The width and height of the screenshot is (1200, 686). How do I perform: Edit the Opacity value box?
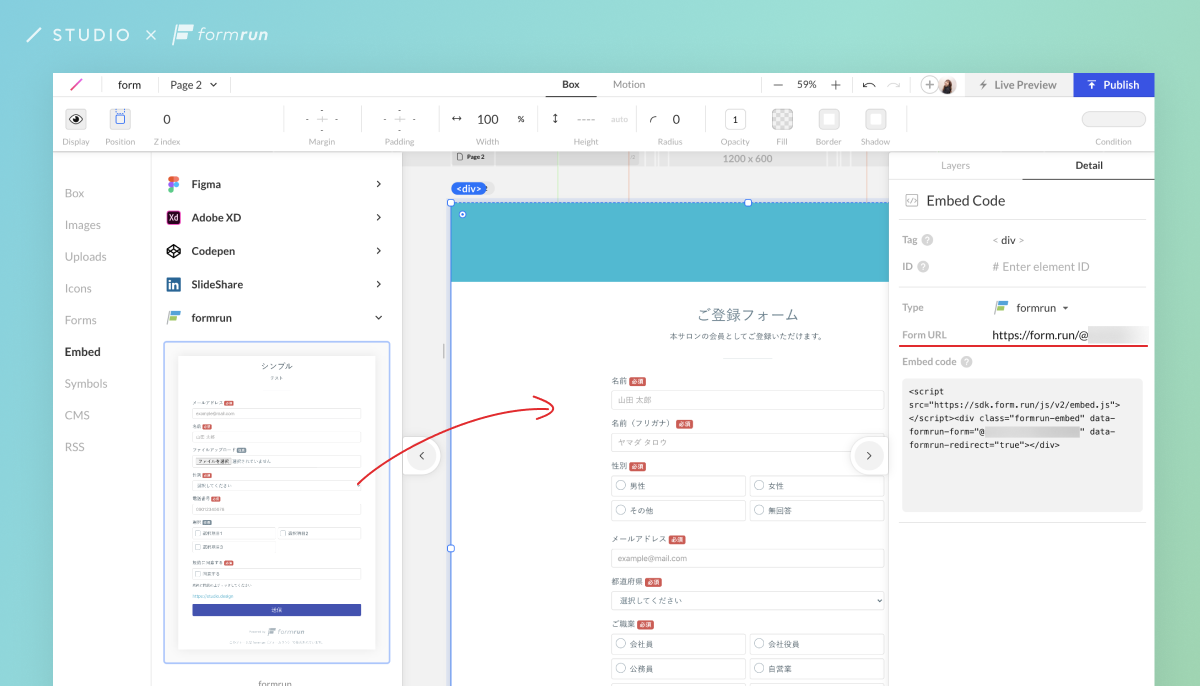735,119
